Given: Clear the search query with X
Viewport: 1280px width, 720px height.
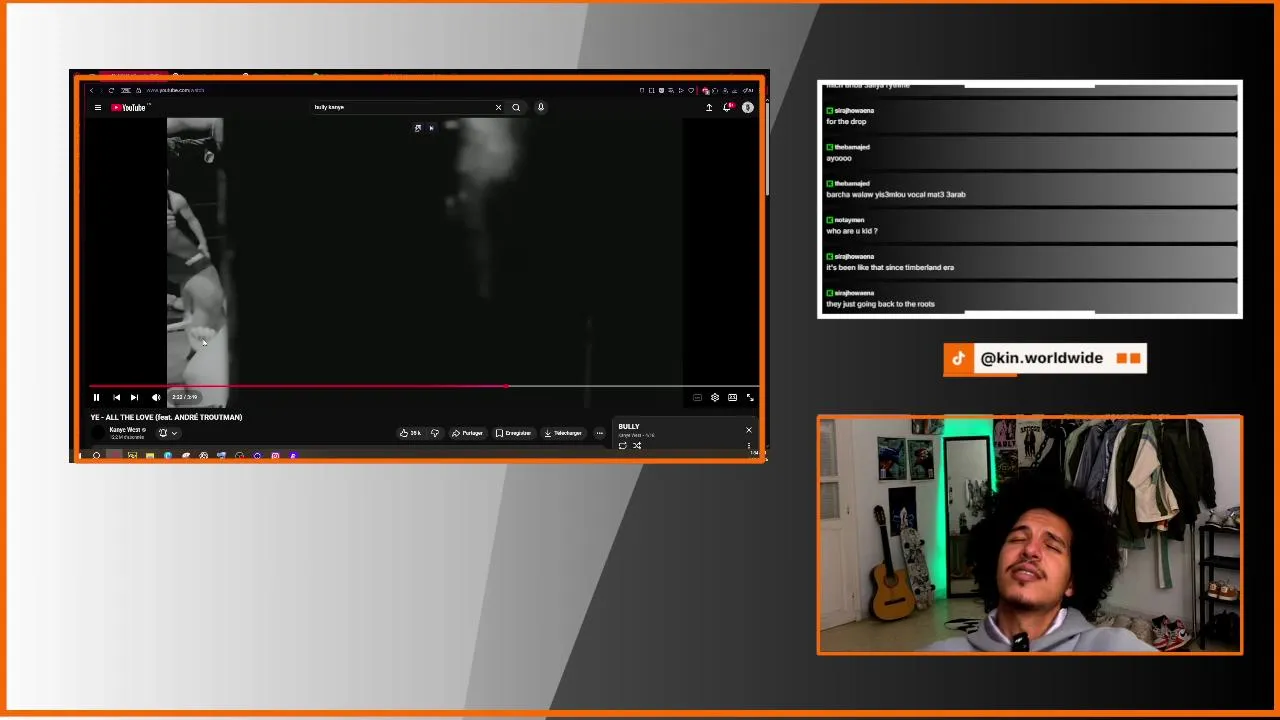Looking at the screenshot, I should pos(498,107).
